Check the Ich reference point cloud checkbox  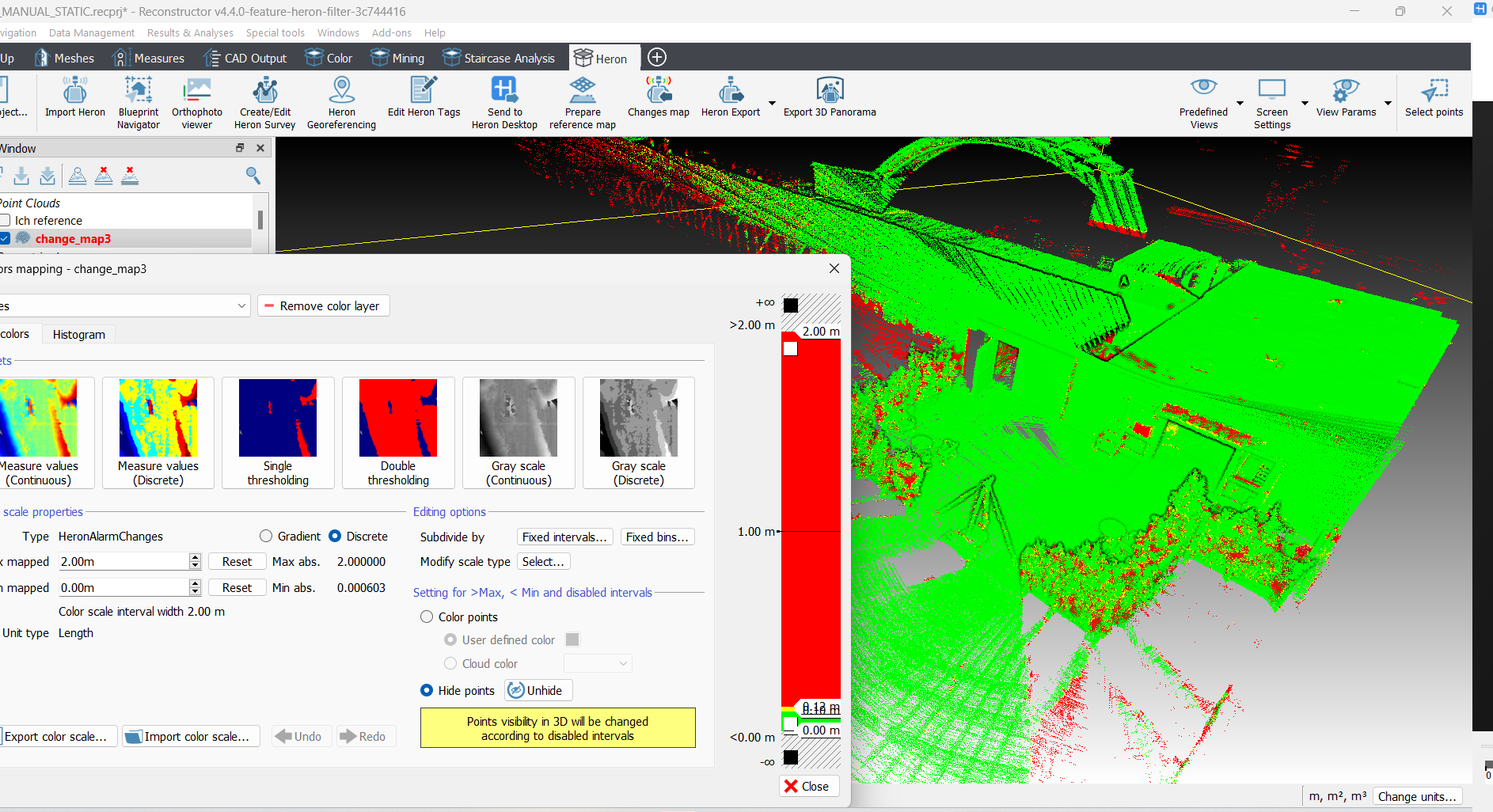coord(6,221)
